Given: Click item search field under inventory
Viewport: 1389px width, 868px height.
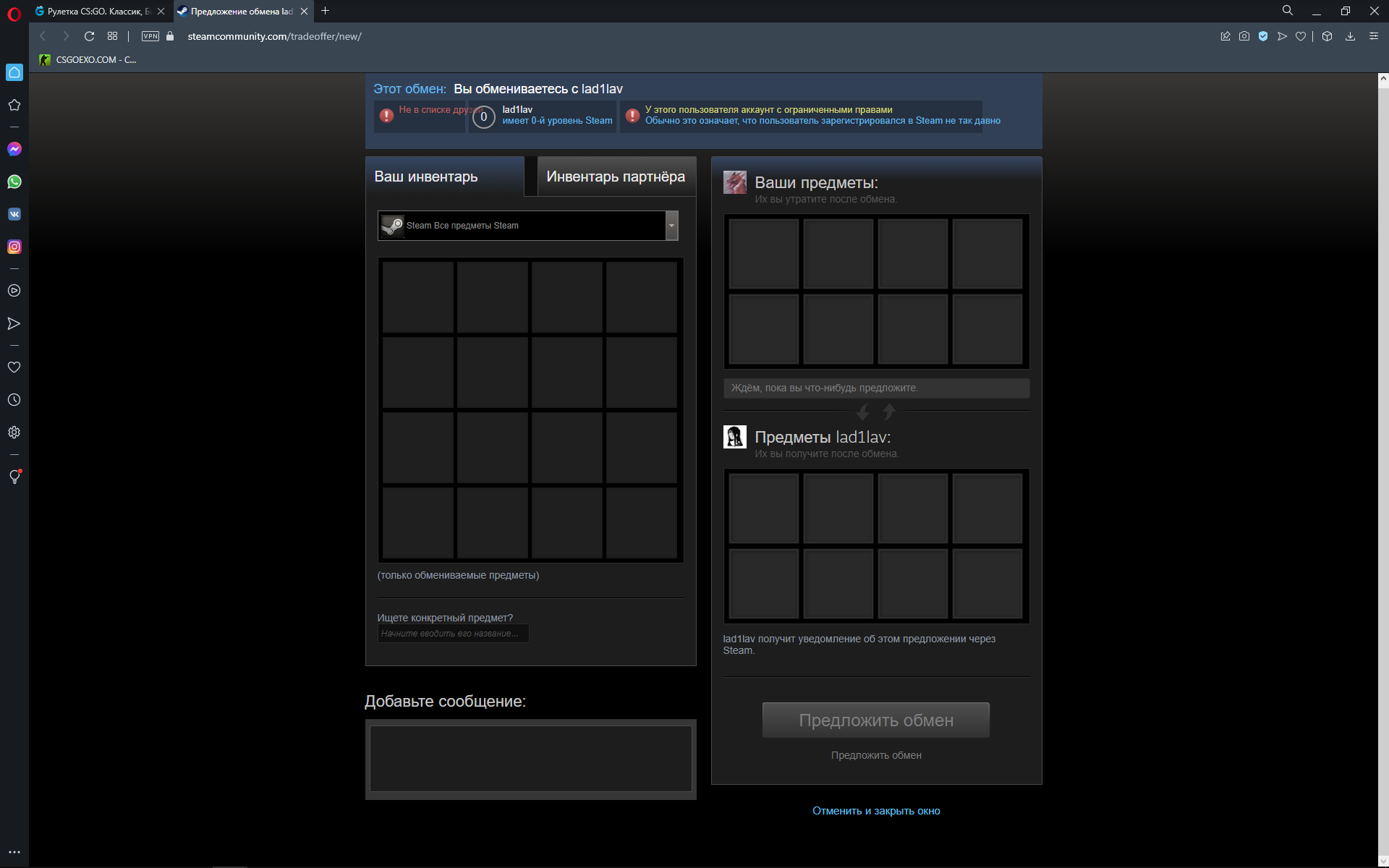Looking at the screenshot, I should [453, 634].
